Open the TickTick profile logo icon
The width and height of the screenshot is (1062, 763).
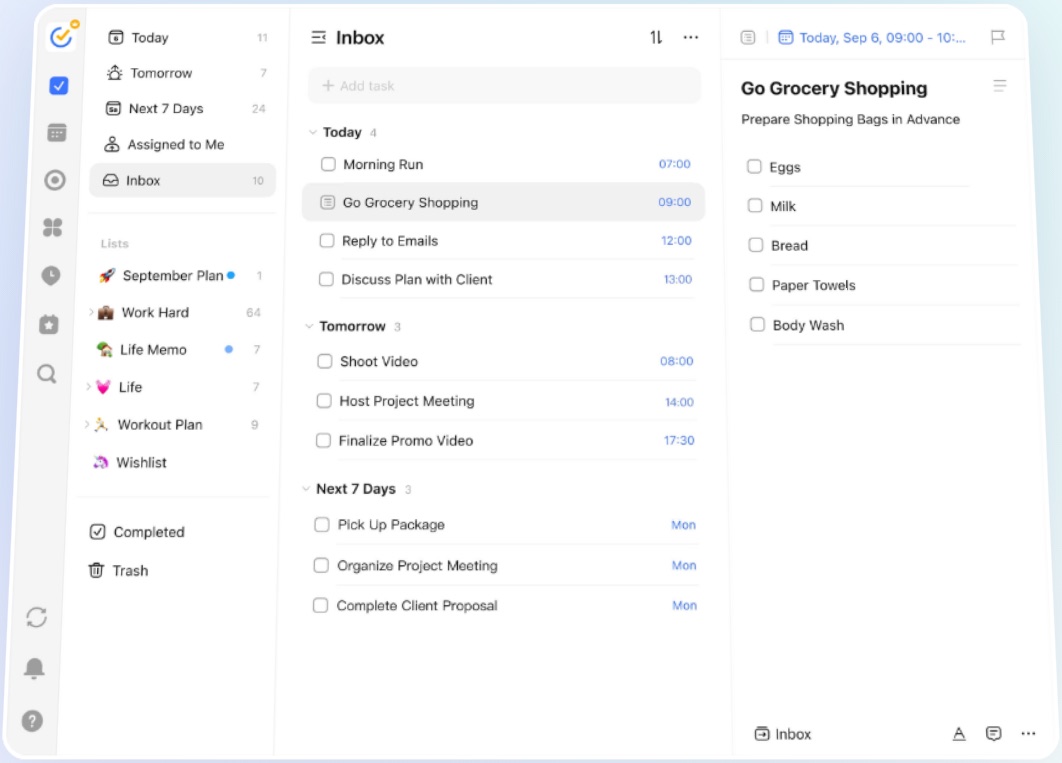tap(62, 36)
